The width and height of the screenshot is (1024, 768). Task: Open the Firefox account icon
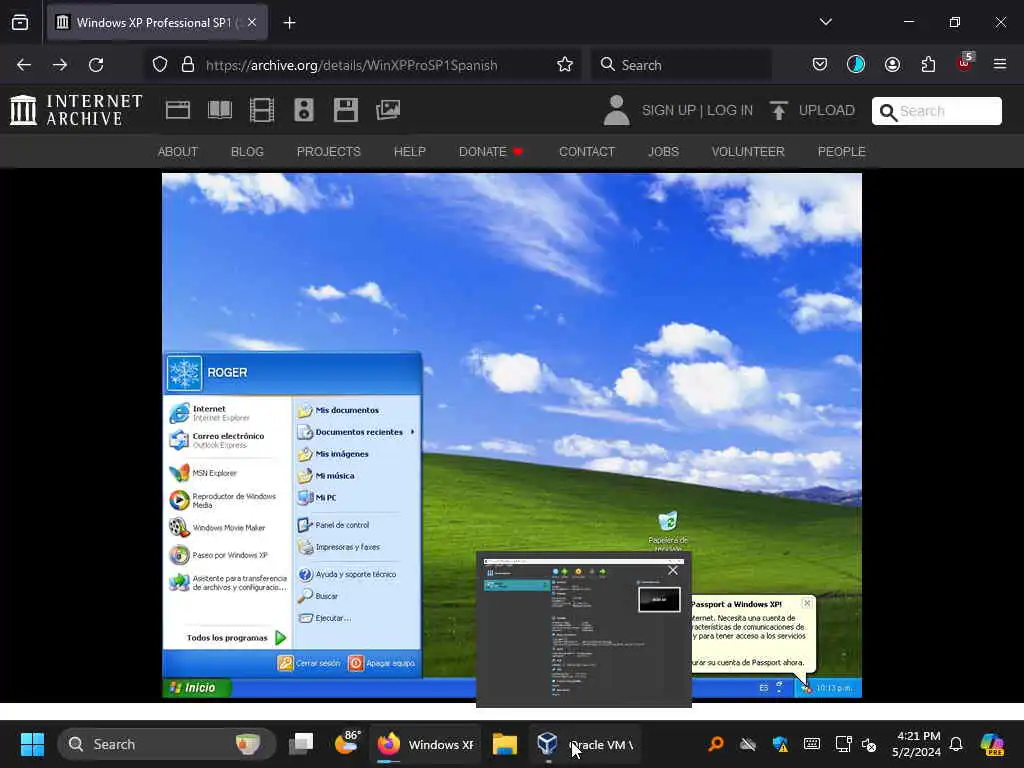click(x=892, y=65)
